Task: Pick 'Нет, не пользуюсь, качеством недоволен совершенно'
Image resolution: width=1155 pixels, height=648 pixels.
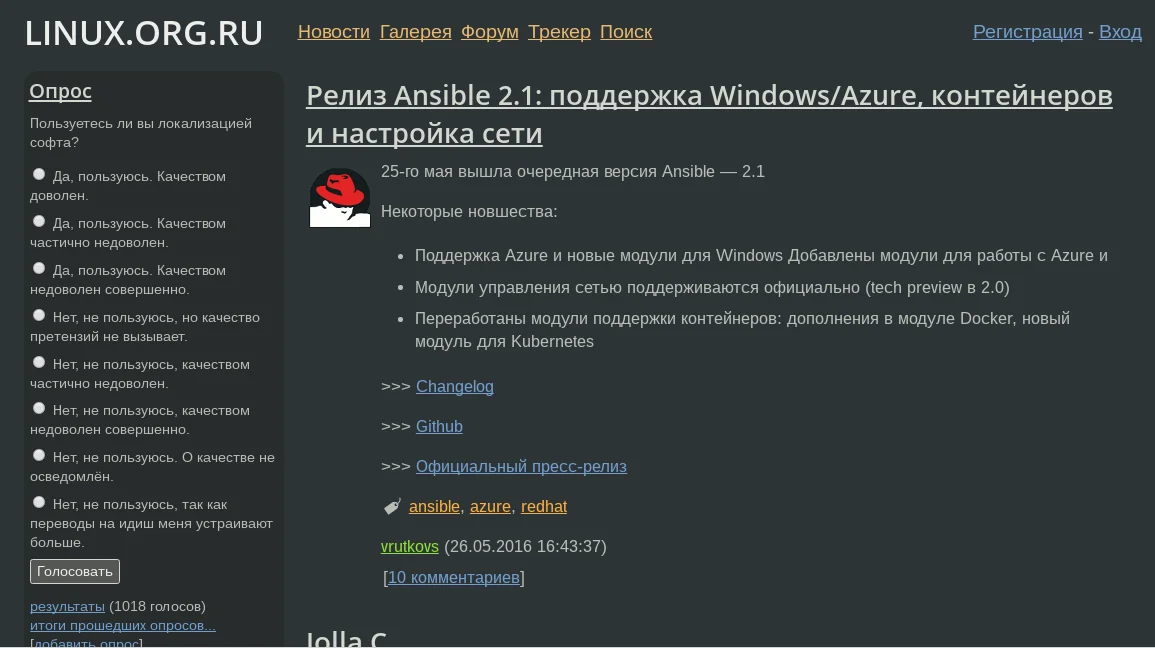Action: point(39,409)
